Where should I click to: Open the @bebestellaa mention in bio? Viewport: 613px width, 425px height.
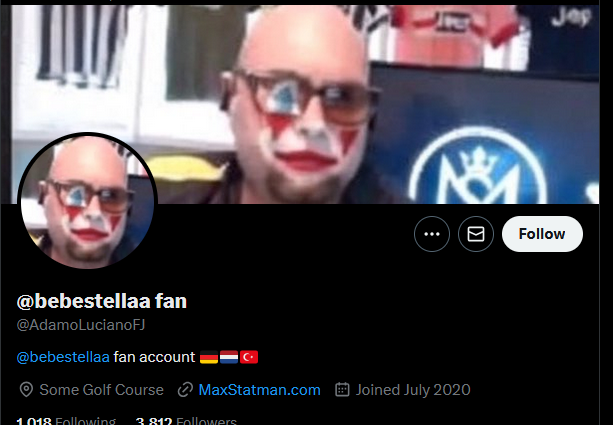[63, 357]
